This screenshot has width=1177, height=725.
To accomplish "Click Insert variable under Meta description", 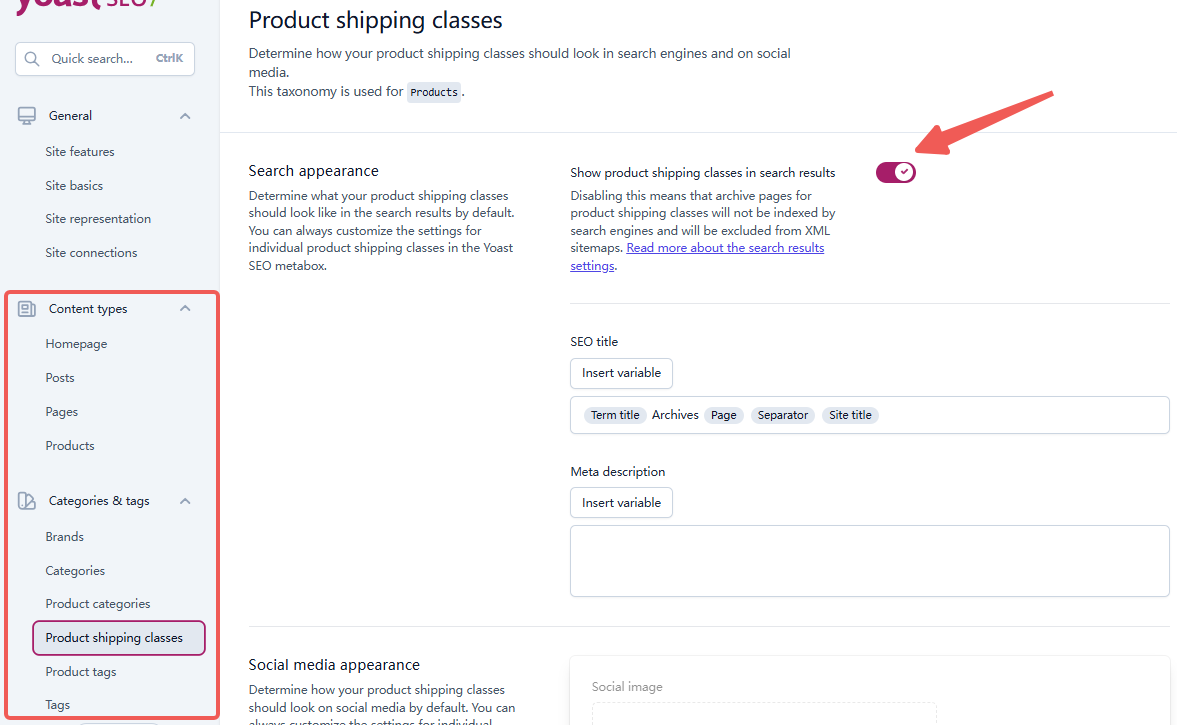I will [621, 502].
